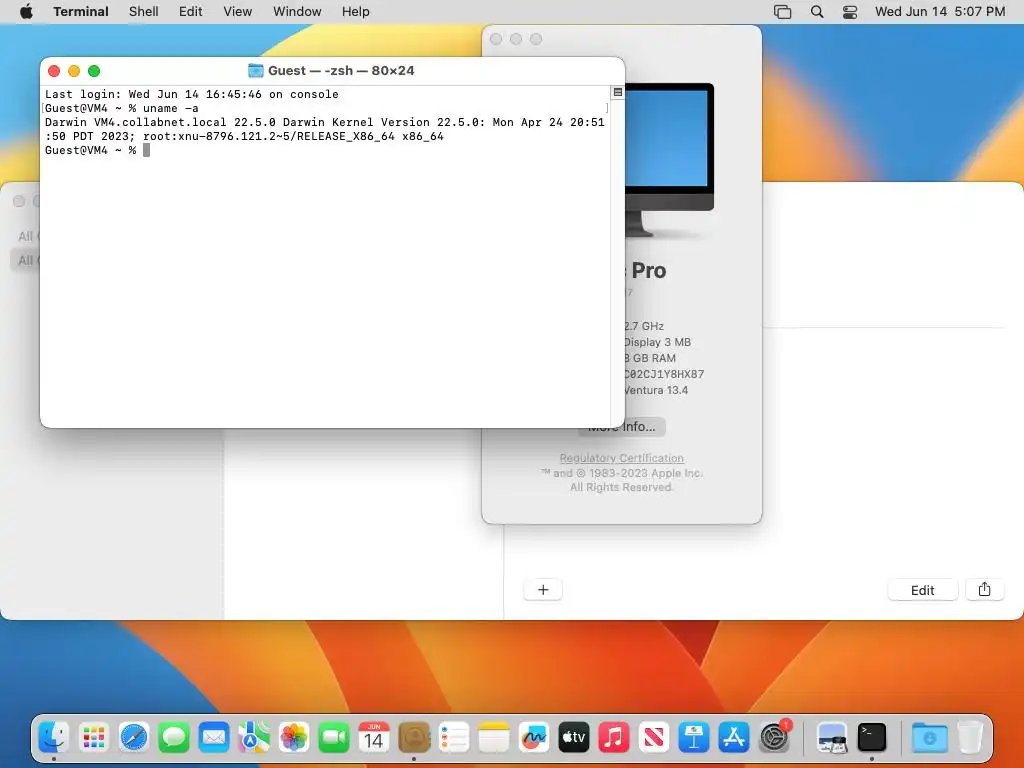Image resolution: width=1024 pixels, height=768 pixels.
Task: Open the View menu
Action: (238, 12)
